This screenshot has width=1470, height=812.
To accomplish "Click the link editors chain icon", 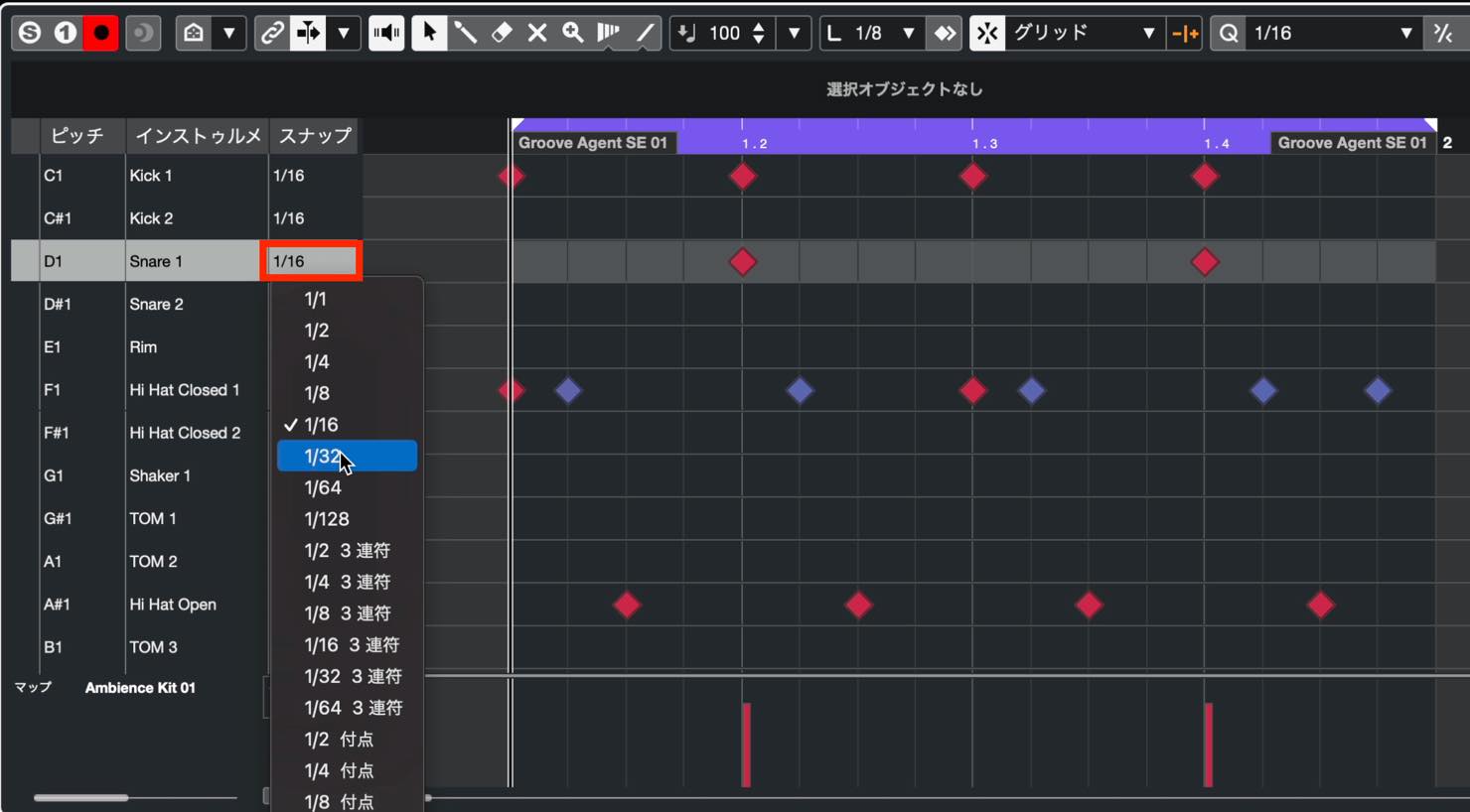I will click(x=271, y=33).
